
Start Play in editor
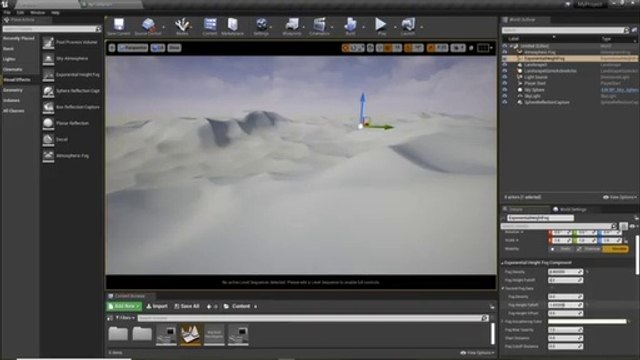pos(381,25)
